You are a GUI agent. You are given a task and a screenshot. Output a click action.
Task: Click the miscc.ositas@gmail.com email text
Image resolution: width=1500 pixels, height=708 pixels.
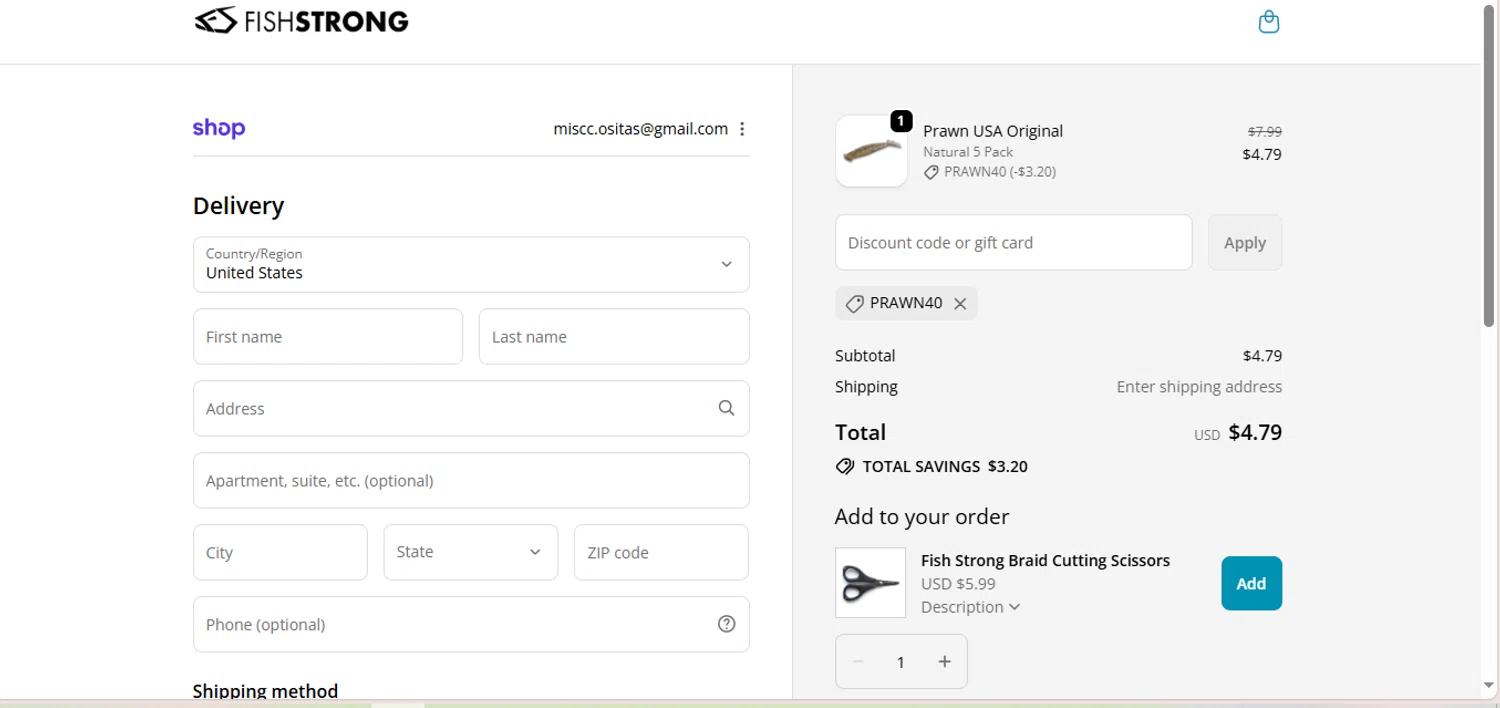click(640, 128)
